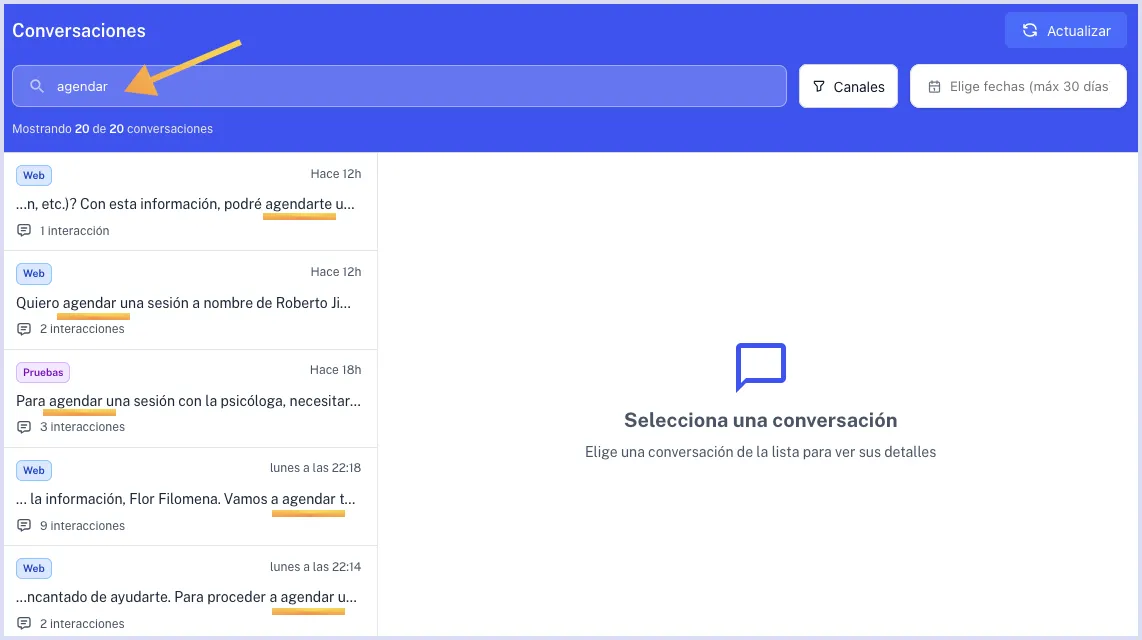Click the search magnifying glass icon
1142x640 pixels.
coord(35,86)
